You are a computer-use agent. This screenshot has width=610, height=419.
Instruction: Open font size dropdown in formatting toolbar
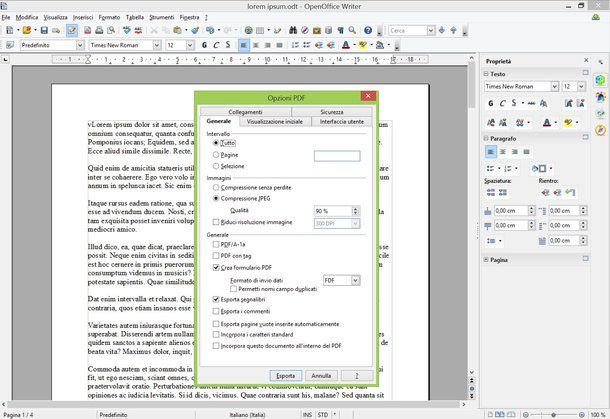(x=190, y=45)
